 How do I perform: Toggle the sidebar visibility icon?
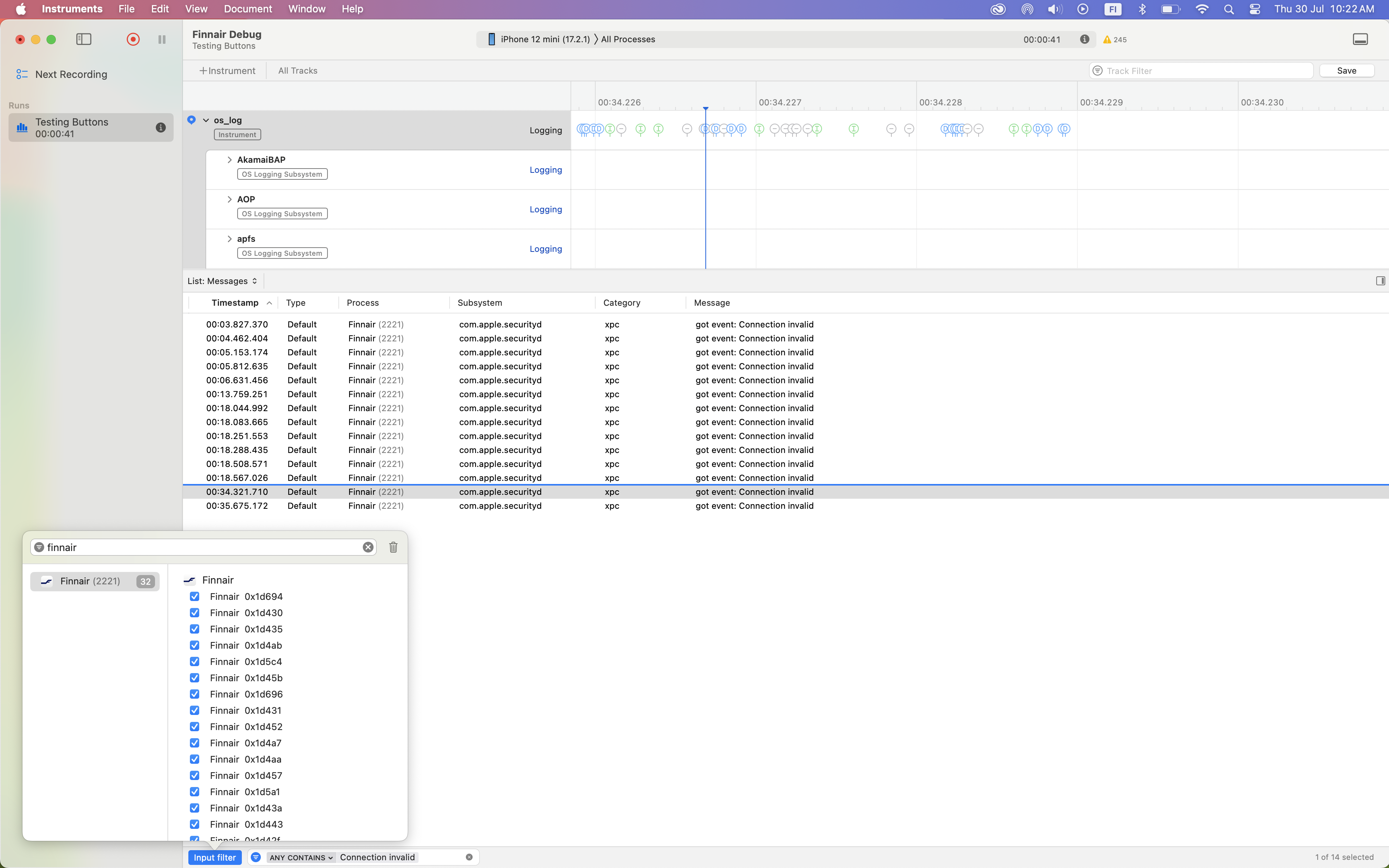click(x=84, y=39)
